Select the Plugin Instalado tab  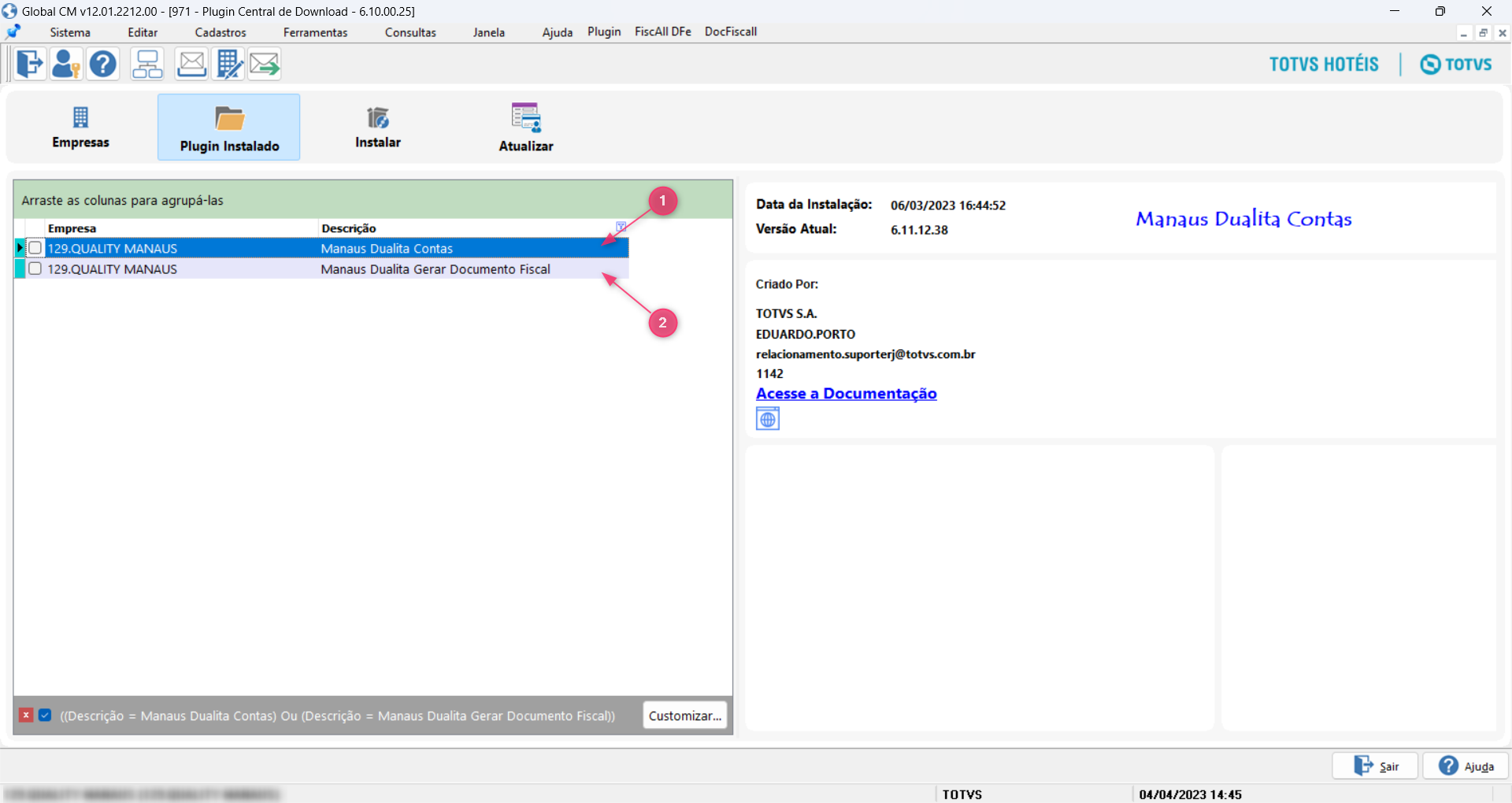(229, 127)
